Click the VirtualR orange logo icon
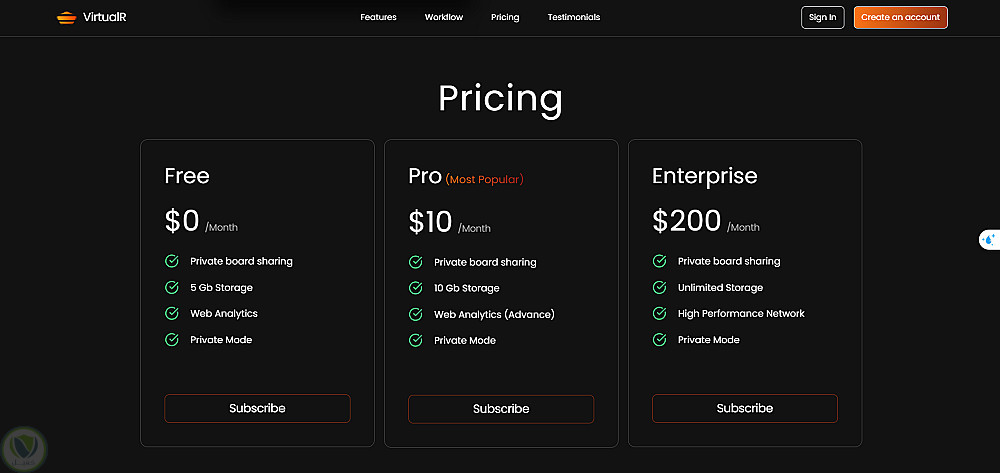Screen dimensions: 1000x473 [66, 17]
